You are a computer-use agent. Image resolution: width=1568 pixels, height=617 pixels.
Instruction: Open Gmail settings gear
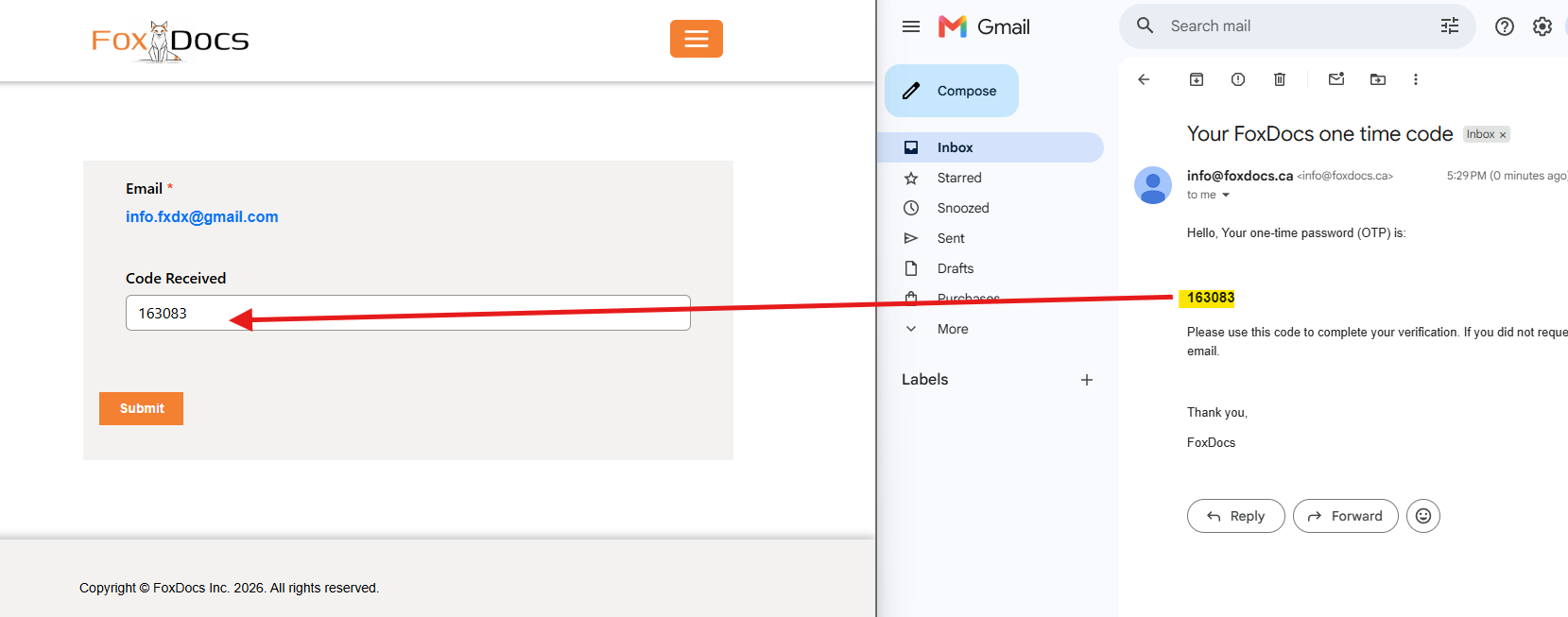coord(1542,26)
